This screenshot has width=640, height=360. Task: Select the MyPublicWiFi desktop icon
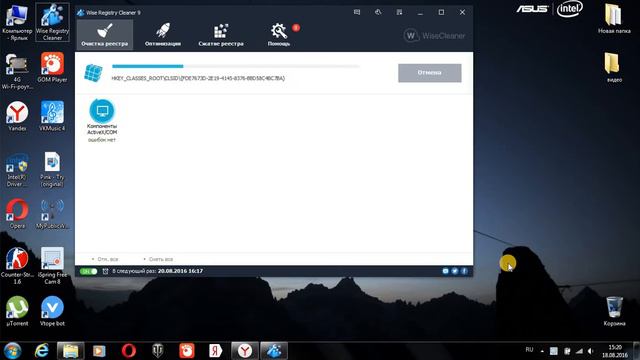[x=52, y=214]
